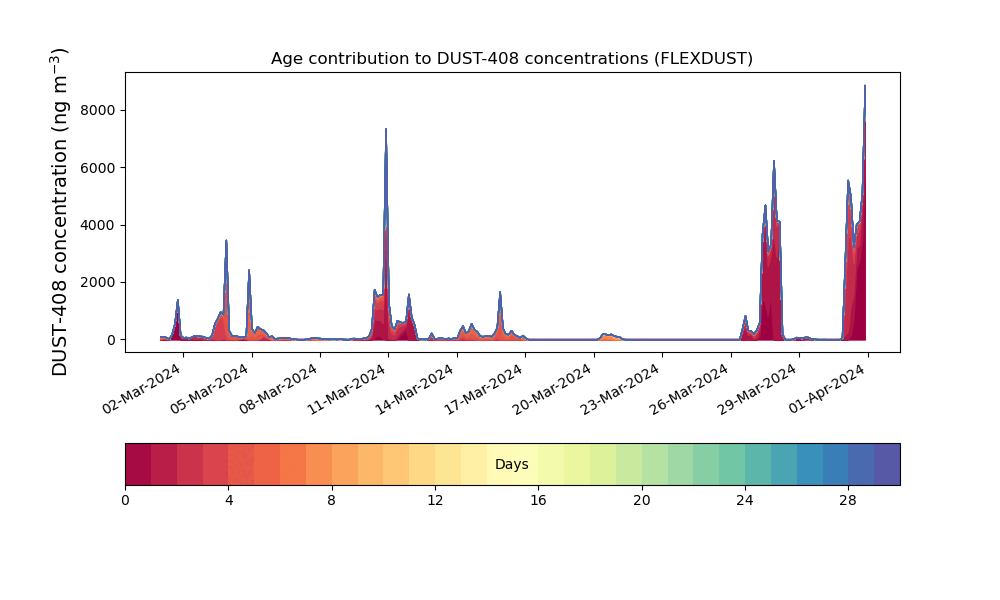Click the chart title 'Age contribution to DUST-408 concentrations (FLEXDUST)'
Image resolution: width=1000 pixels, height=600 pixels.
[x=511, y=59]
